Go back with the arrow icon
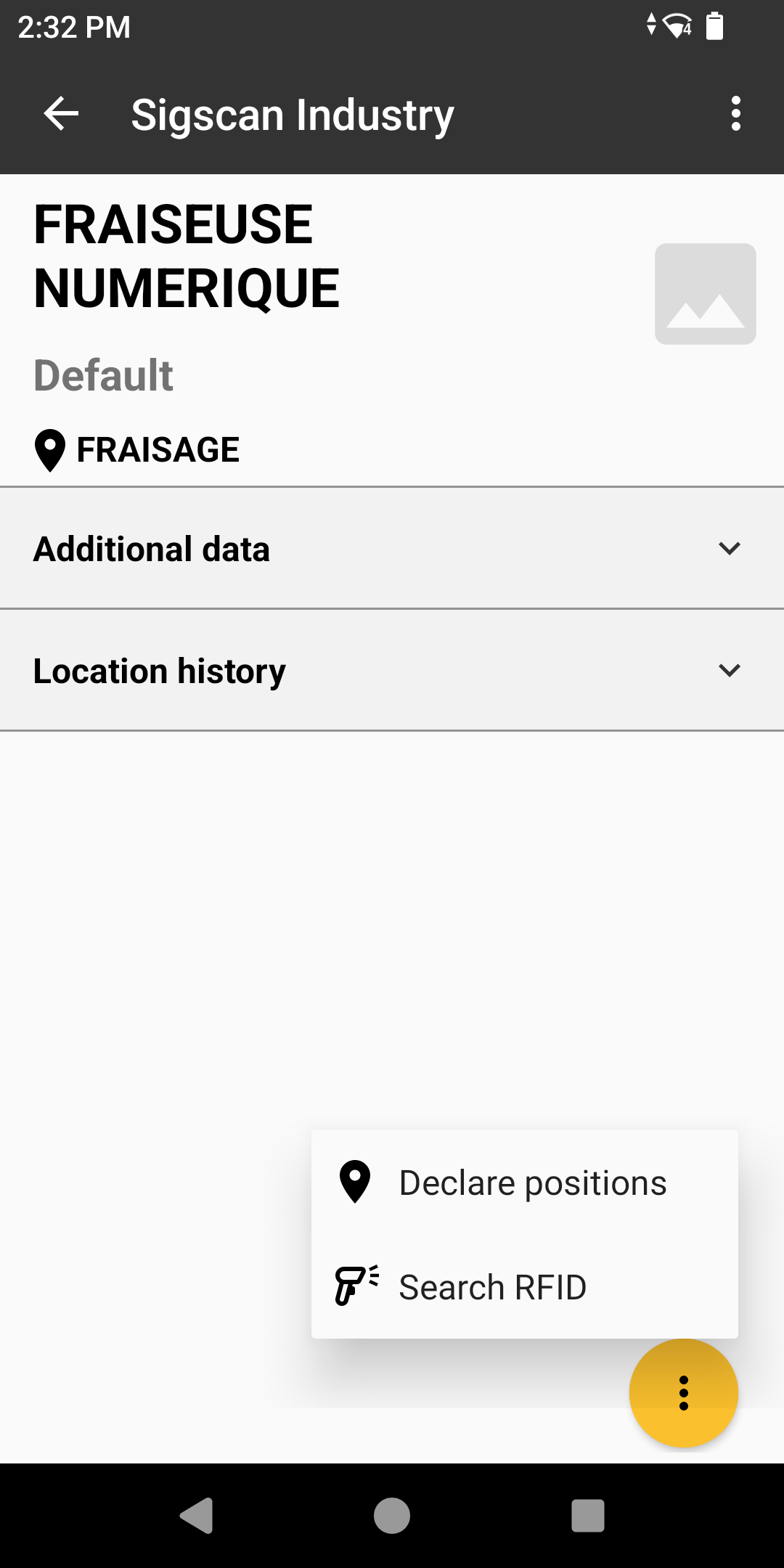Image resolution: width=784 pixels, height=1568 pixels. click(61, 114)
